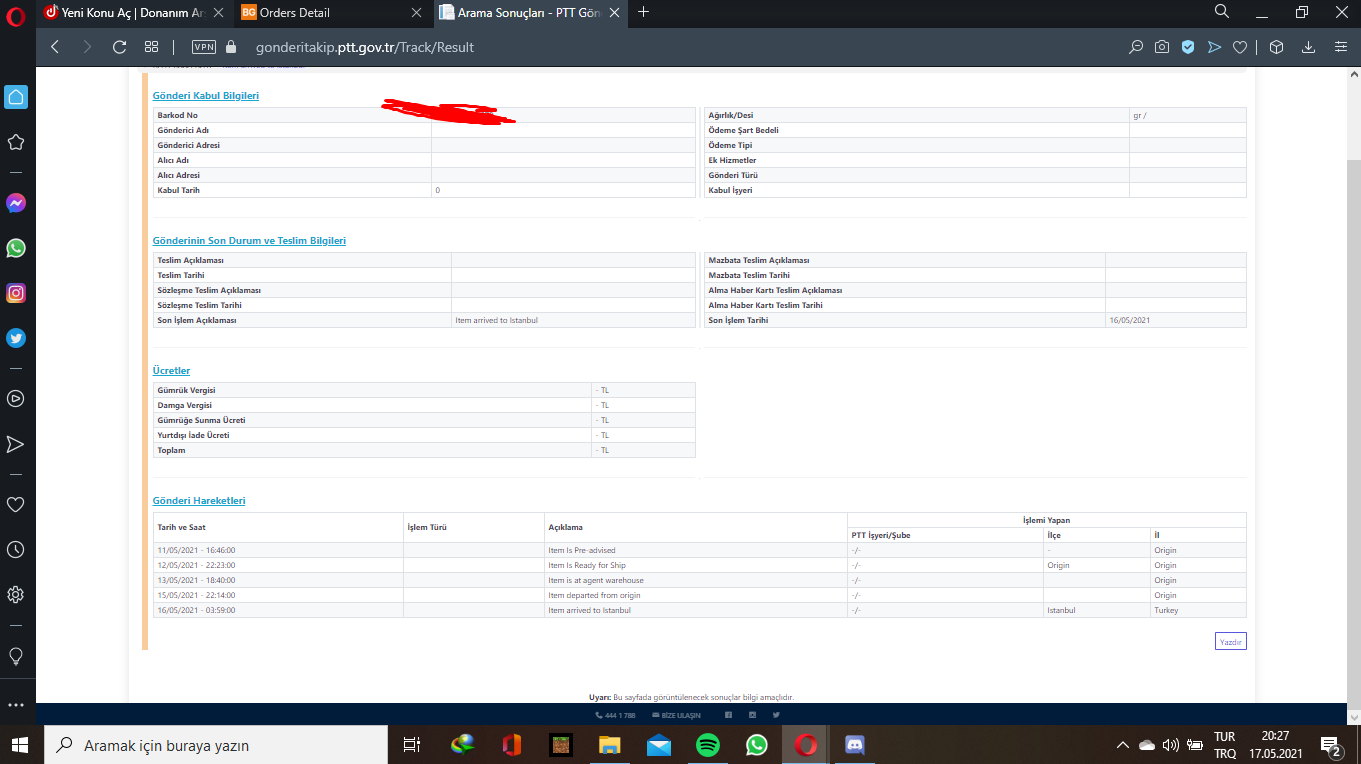Select the '16/05/2021 - 03:59:00' date cell
Viewport: 1361px width, 764px height.
pos(278,610)
